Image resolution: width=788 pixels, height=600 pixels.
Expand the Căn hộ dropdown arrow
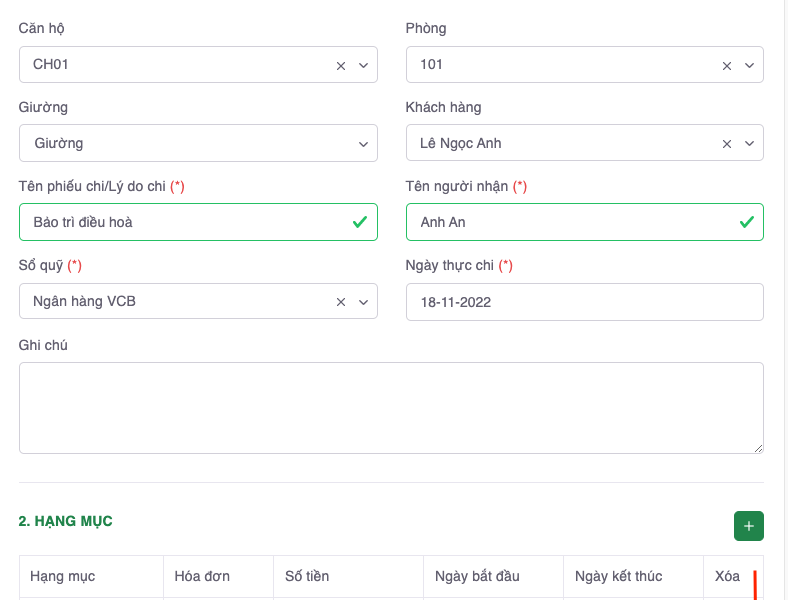click(363, 65)
